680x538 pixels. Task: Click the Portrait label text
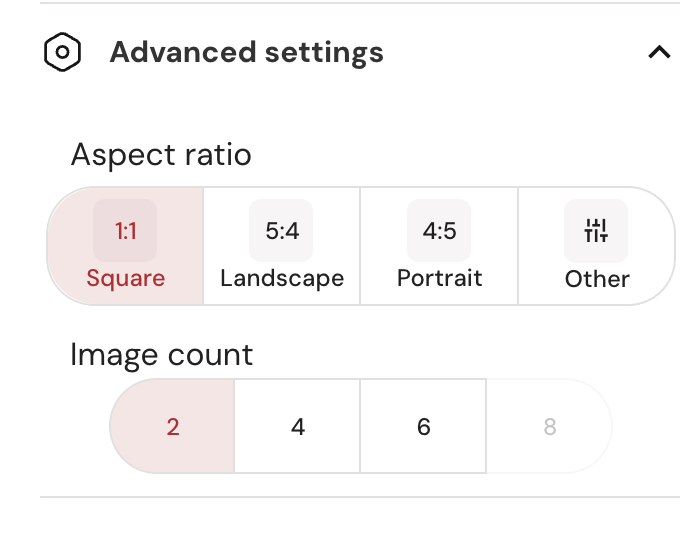click(x=439, y=278)
